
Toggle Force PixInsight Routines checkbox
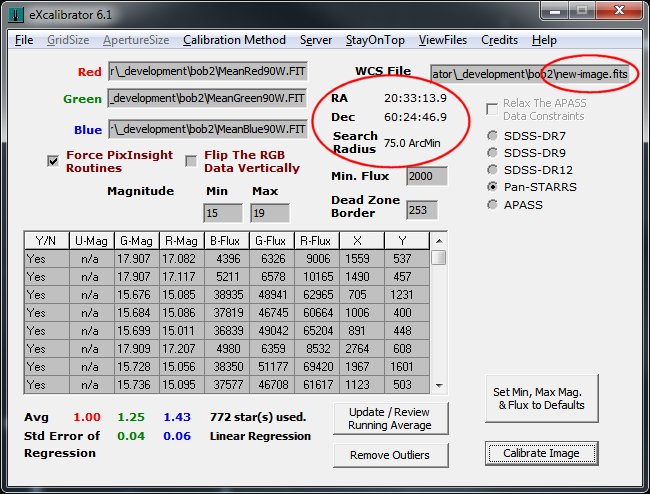pos(53,161)
